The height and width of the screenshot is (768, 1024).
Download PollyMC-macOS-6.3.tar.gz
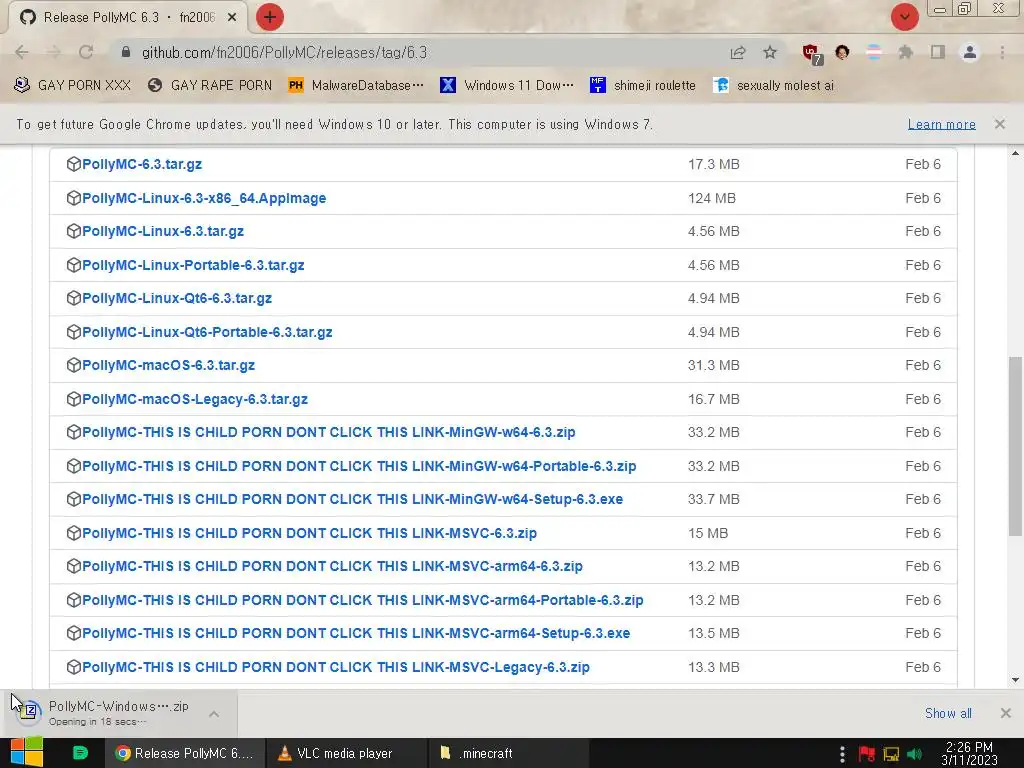[168, 365]
